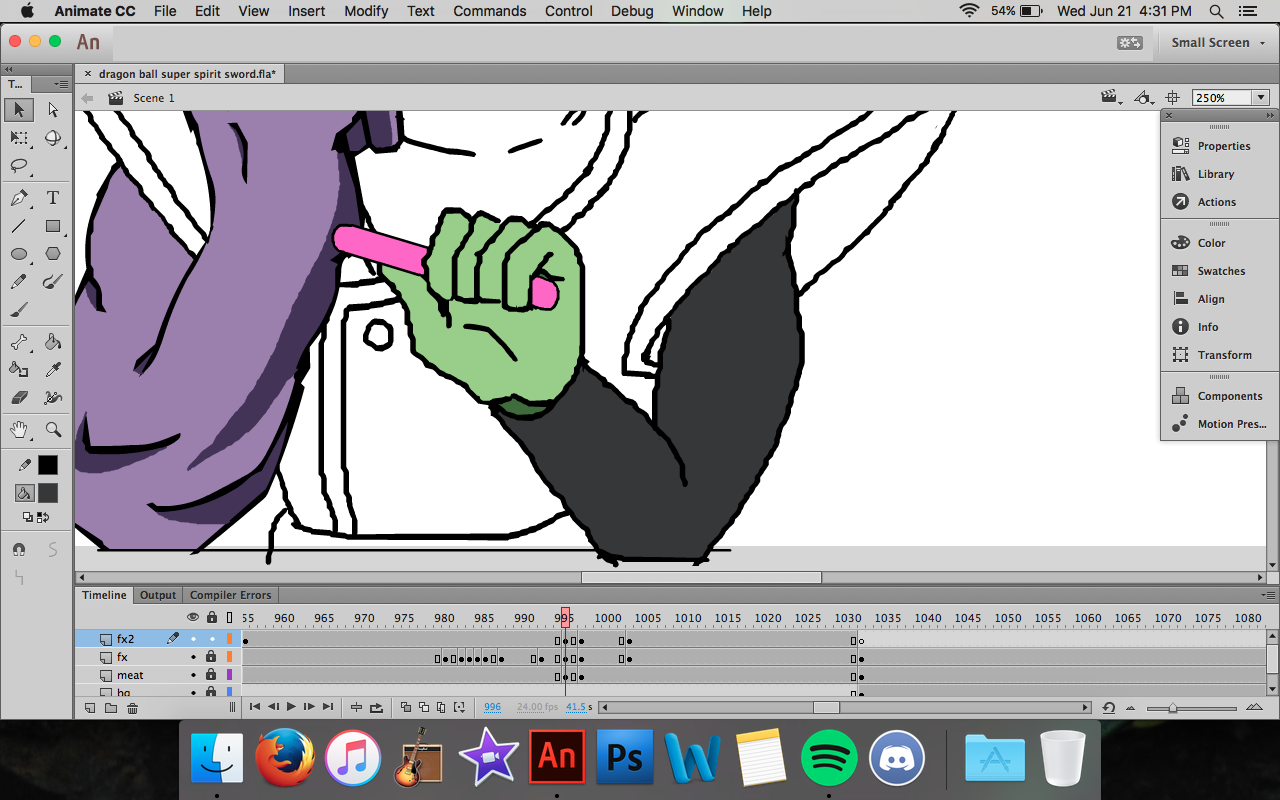Viewport: 1280px width, 800px height.
Task: Select the Oval tool
Action: point(18,254)
